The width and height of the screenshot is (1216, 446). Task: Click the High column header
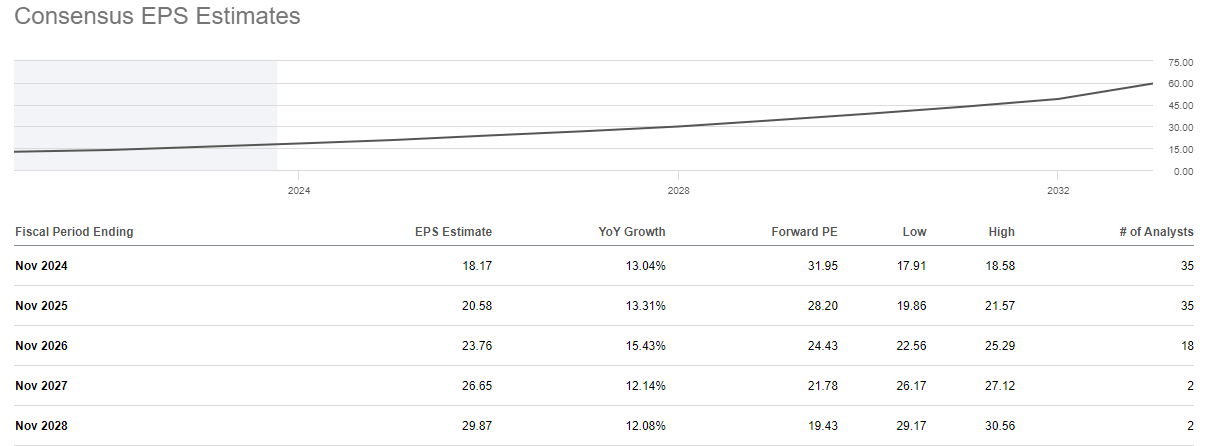pyautogui.click(x=1001, y=232)
